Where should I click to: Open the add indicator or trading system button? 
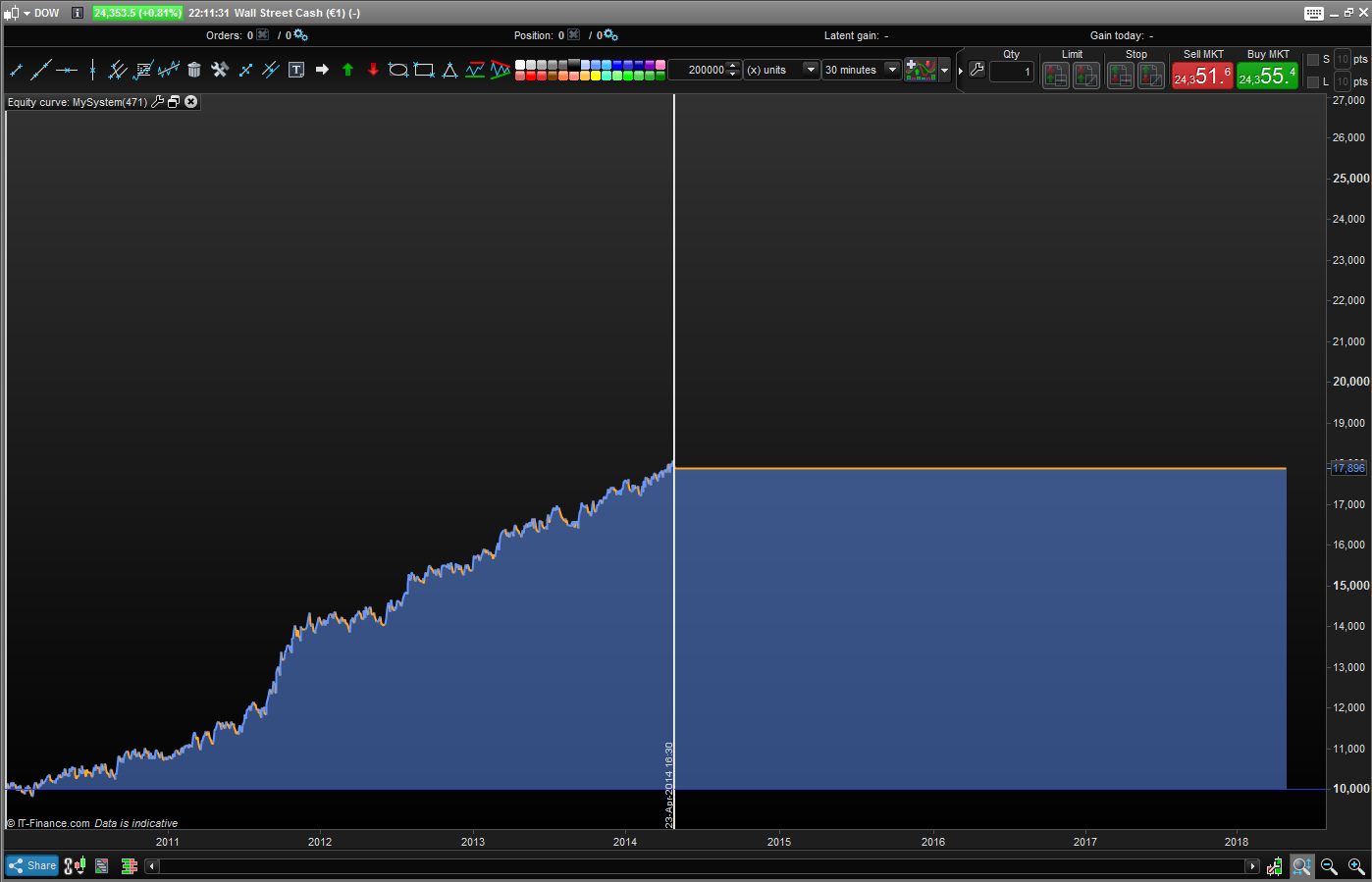[921, 70]
